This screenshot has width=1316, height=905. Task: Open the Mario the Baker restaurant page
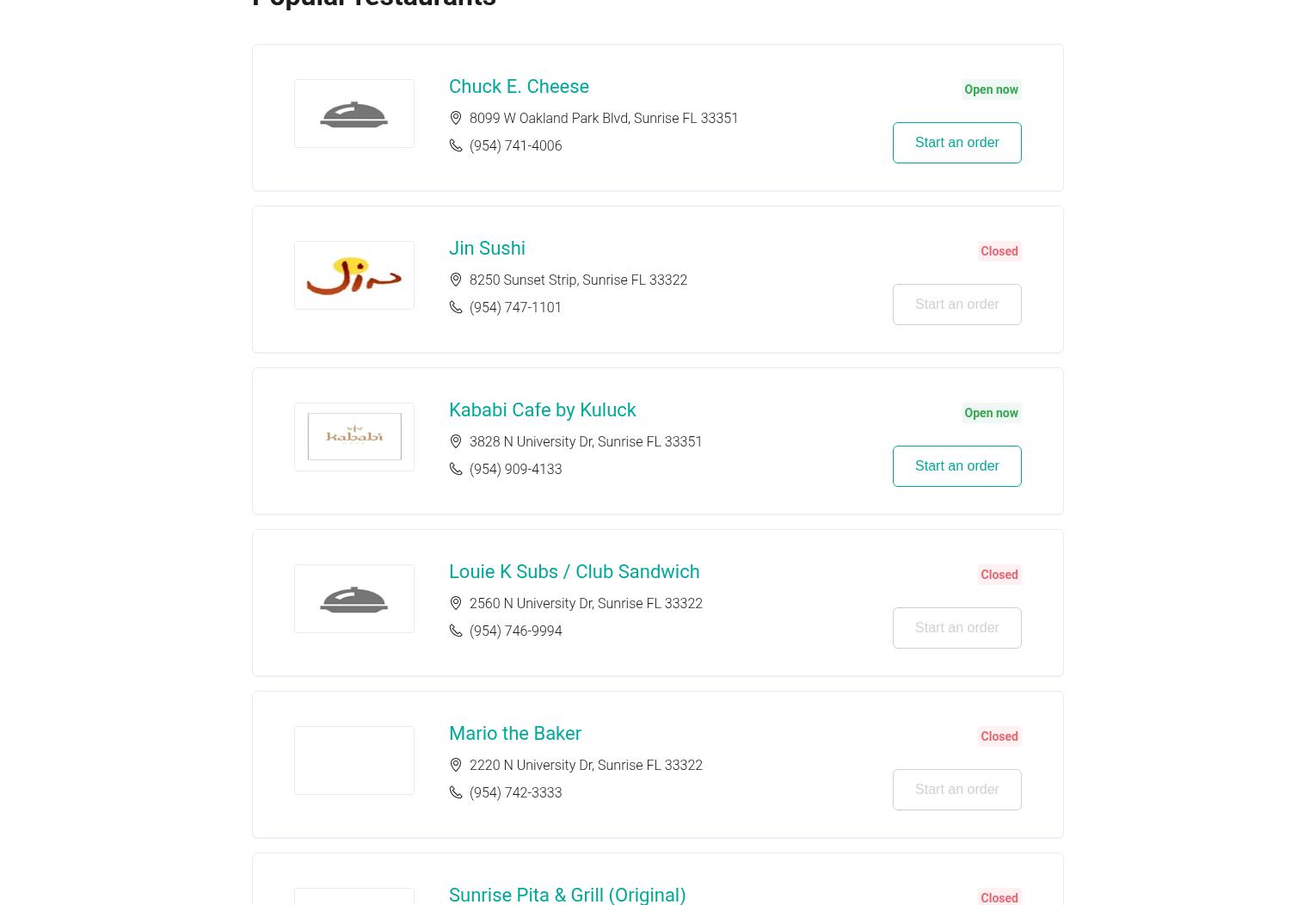click(514, 733)
